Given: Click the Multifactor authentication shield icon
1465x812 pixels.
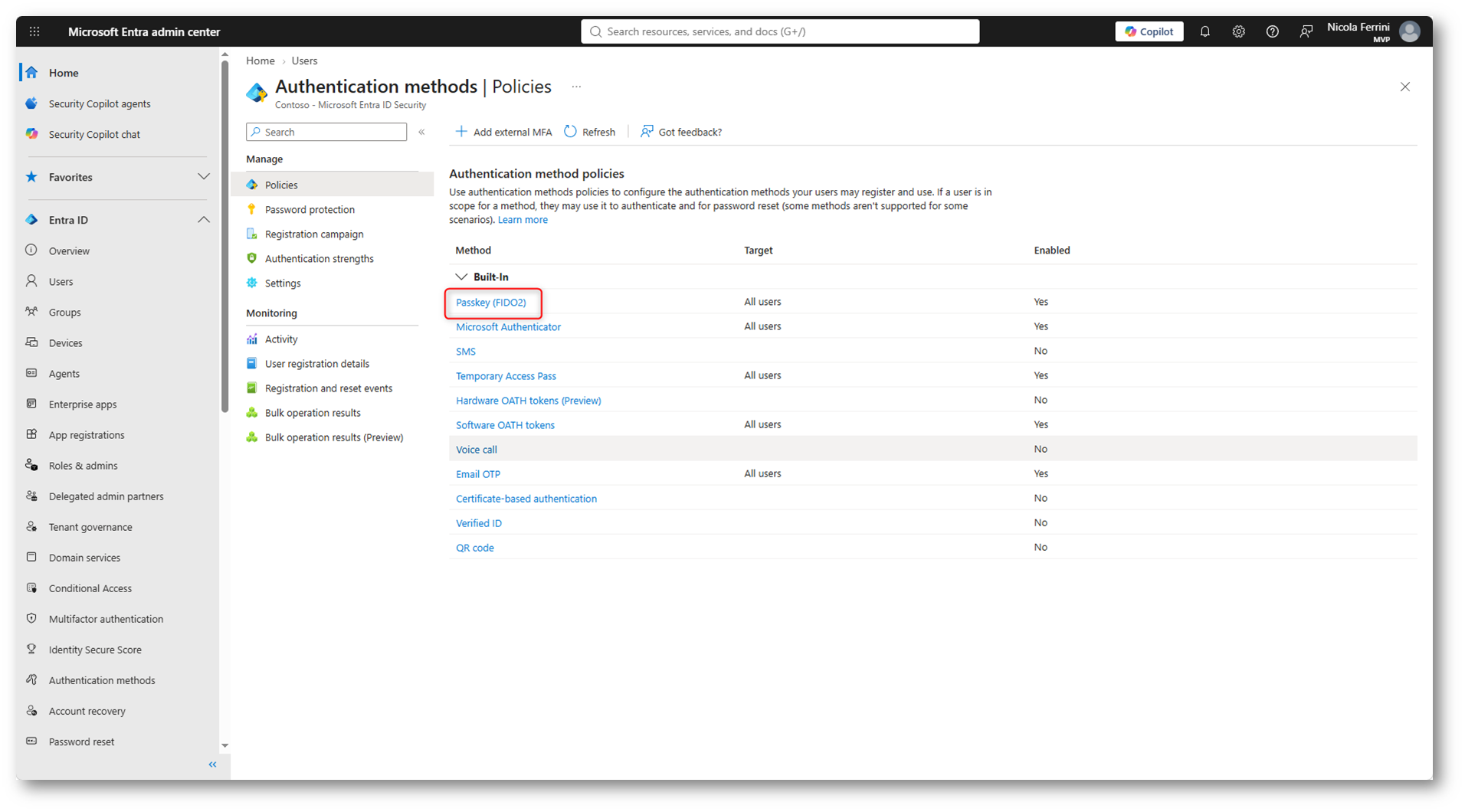Looking at the screenshot, I should click(x=31, y=618).
